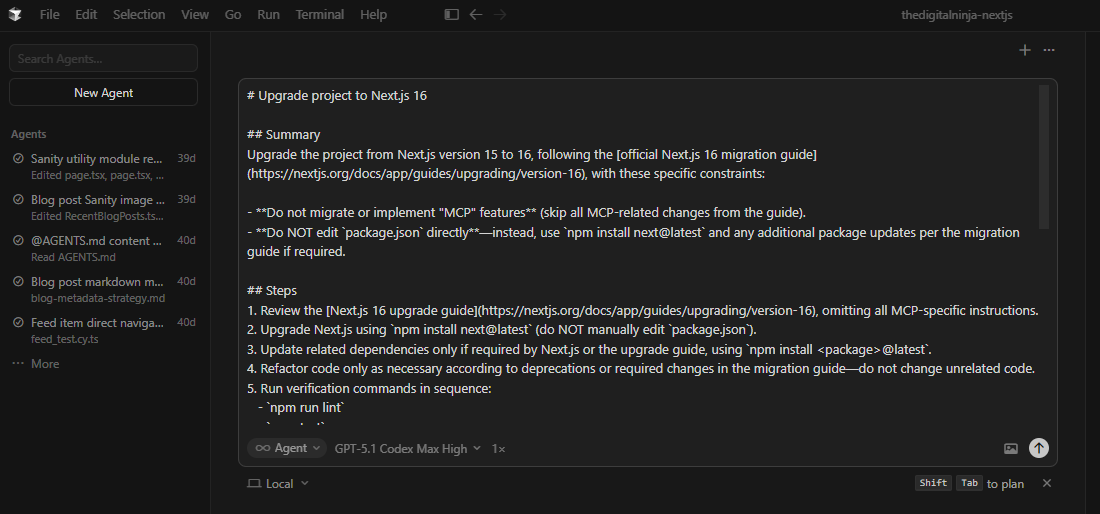The image size is (1100, 514).
Task: Click the 1× multiplier selector
Action: (498, 448)
